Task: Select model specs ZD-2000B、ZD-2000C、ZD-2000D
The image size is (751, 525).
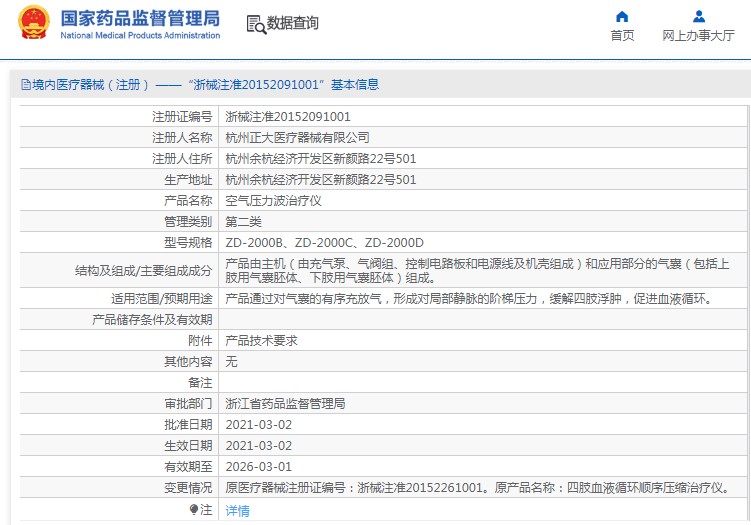Action: 324,243
